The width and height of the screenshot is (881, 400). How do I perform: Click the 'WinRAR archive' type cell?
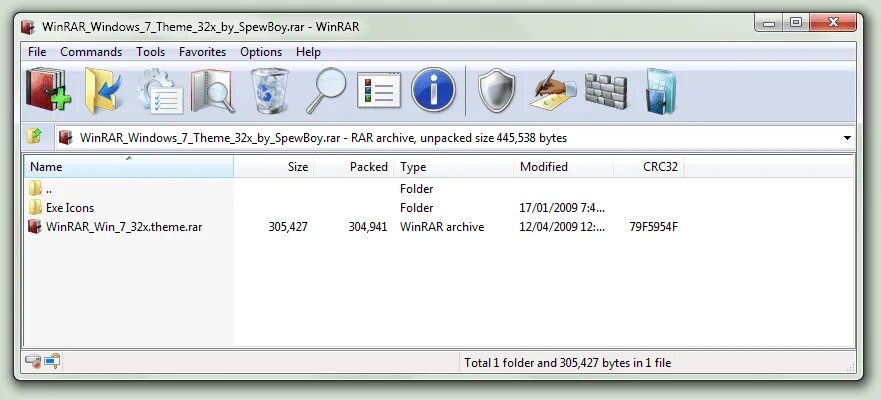[x=442, y=227]
